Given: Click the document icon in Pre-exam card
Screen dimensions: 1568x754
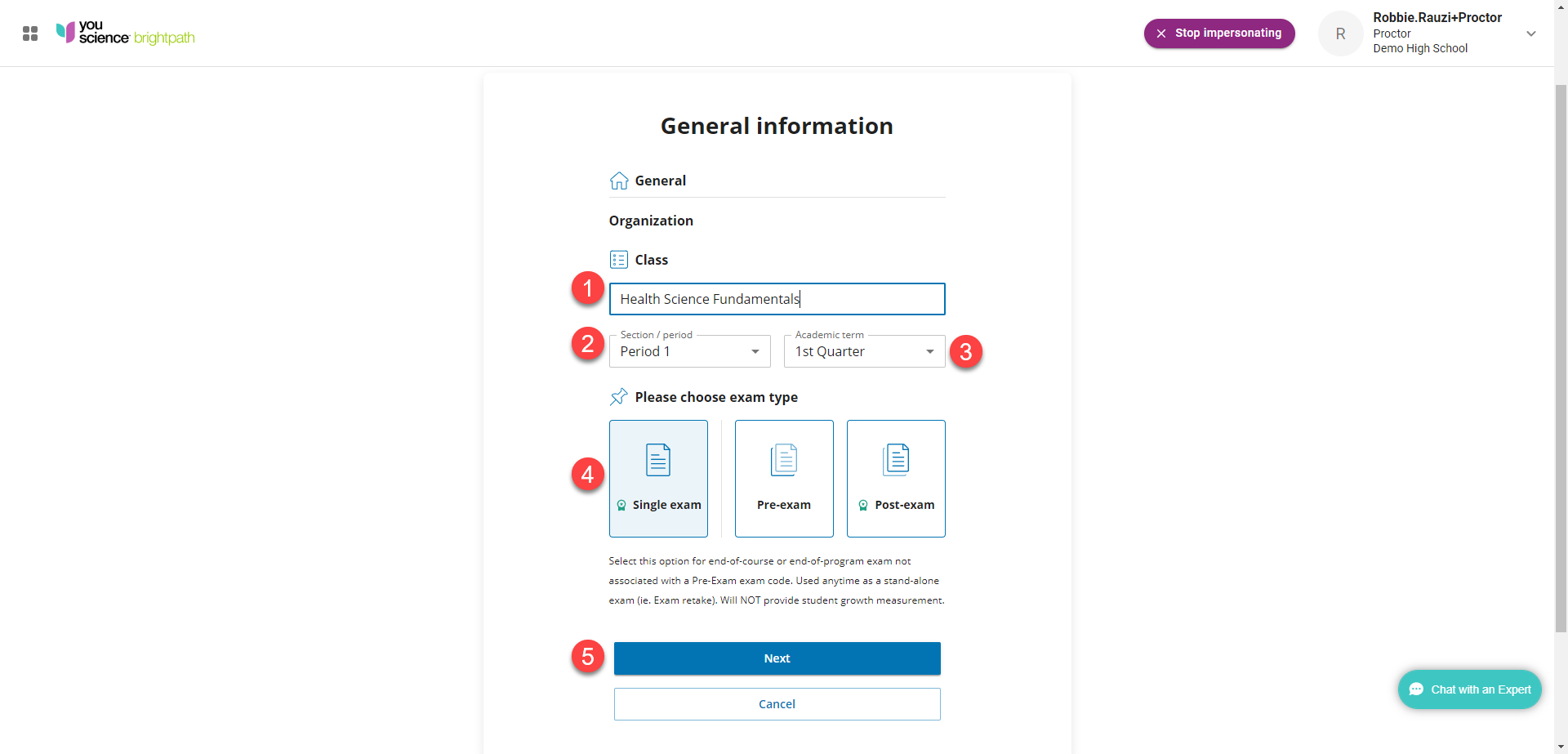Looking at the screenshot, I should (784, 460).
